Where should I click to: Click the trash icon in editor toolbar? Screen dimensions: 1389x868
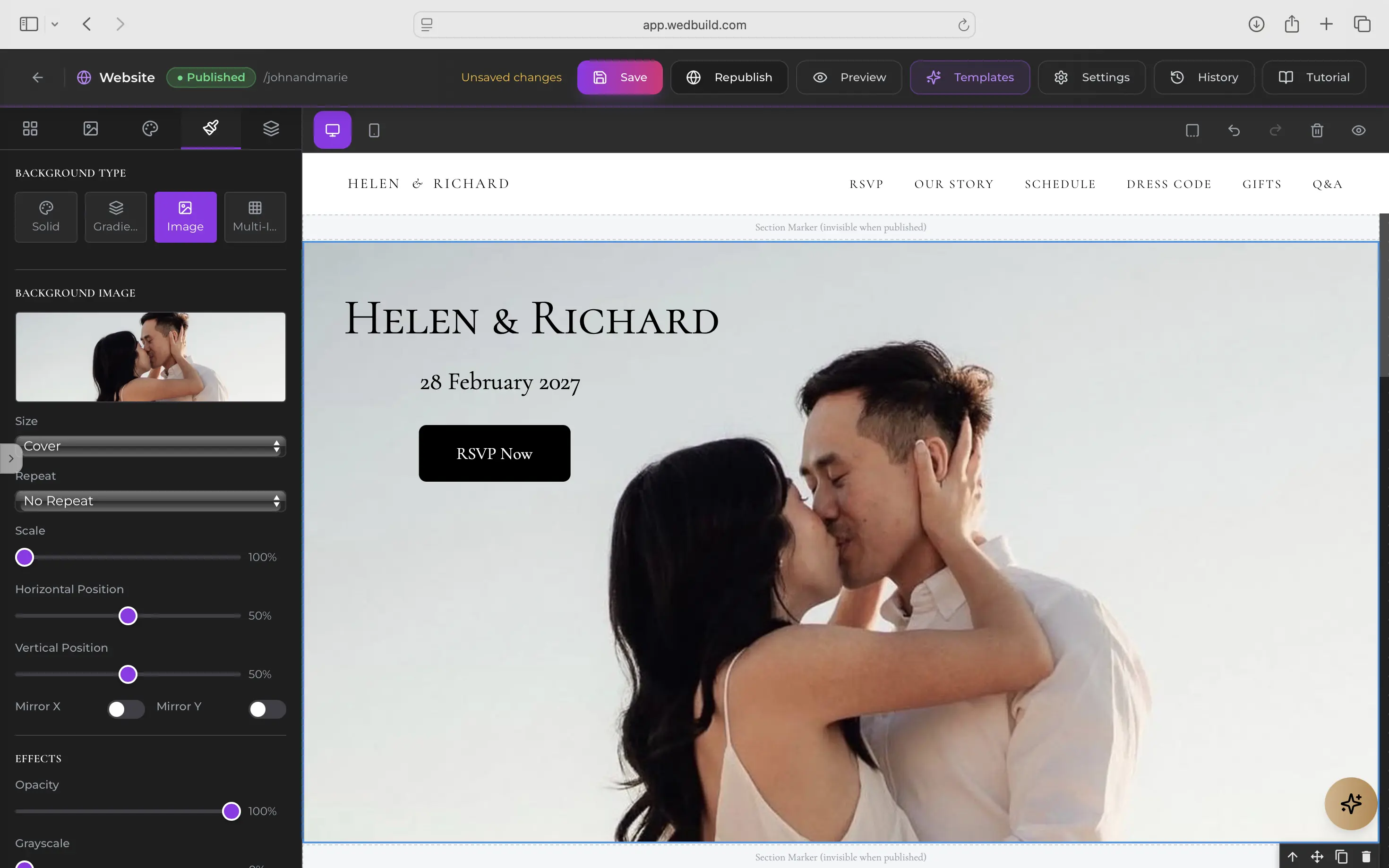1317,130
